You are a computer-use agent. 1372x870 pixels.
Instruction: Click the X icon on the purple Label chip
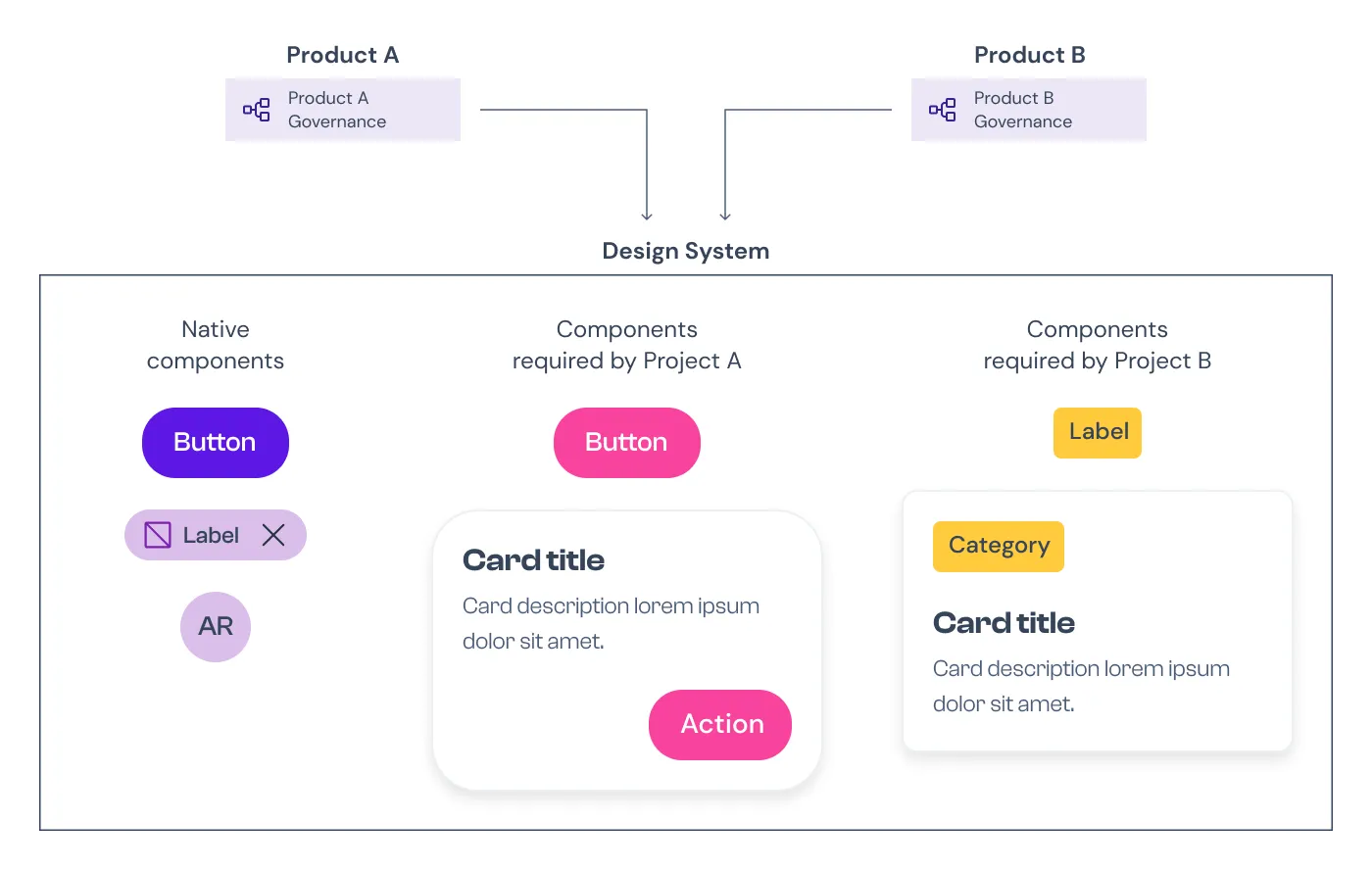coord(273,535)
